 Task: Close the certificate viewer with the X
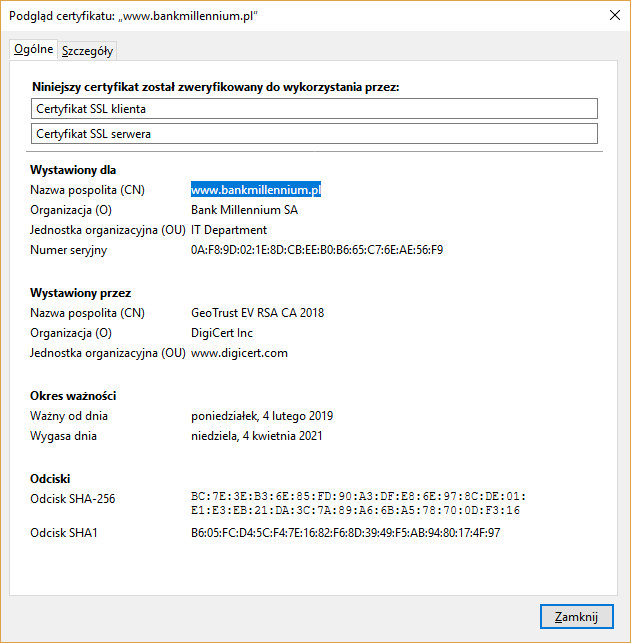click(x=615, y=16)
